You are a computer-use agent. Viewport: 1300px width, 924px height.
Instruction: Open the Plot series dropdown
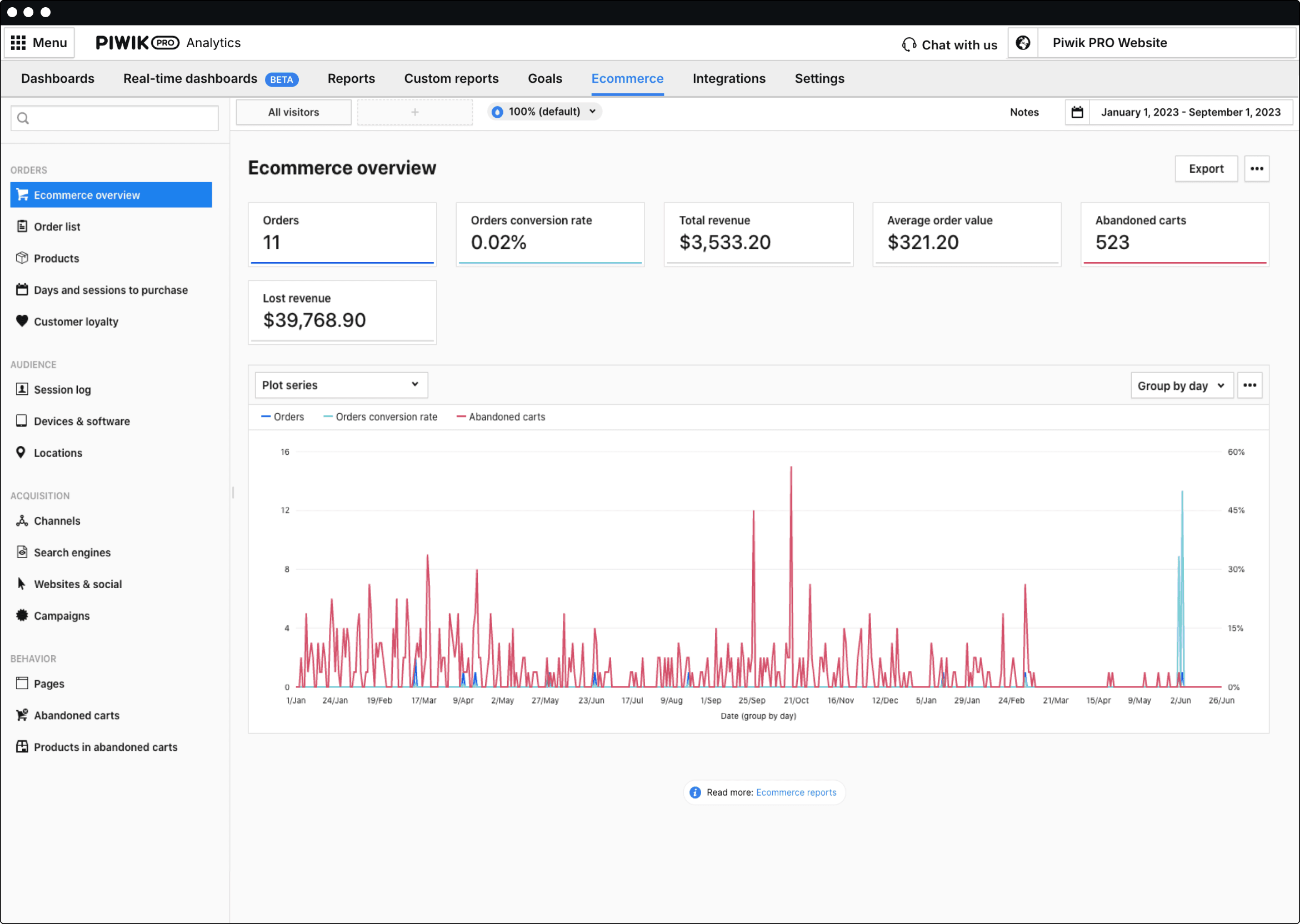[341, 385]
